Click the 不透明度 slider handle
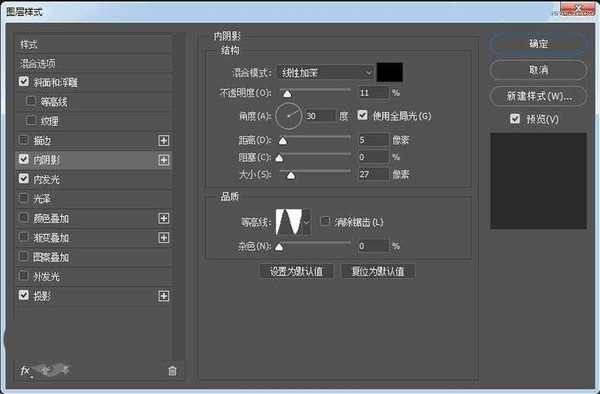The image size is (600, 394). coord(287,94)
